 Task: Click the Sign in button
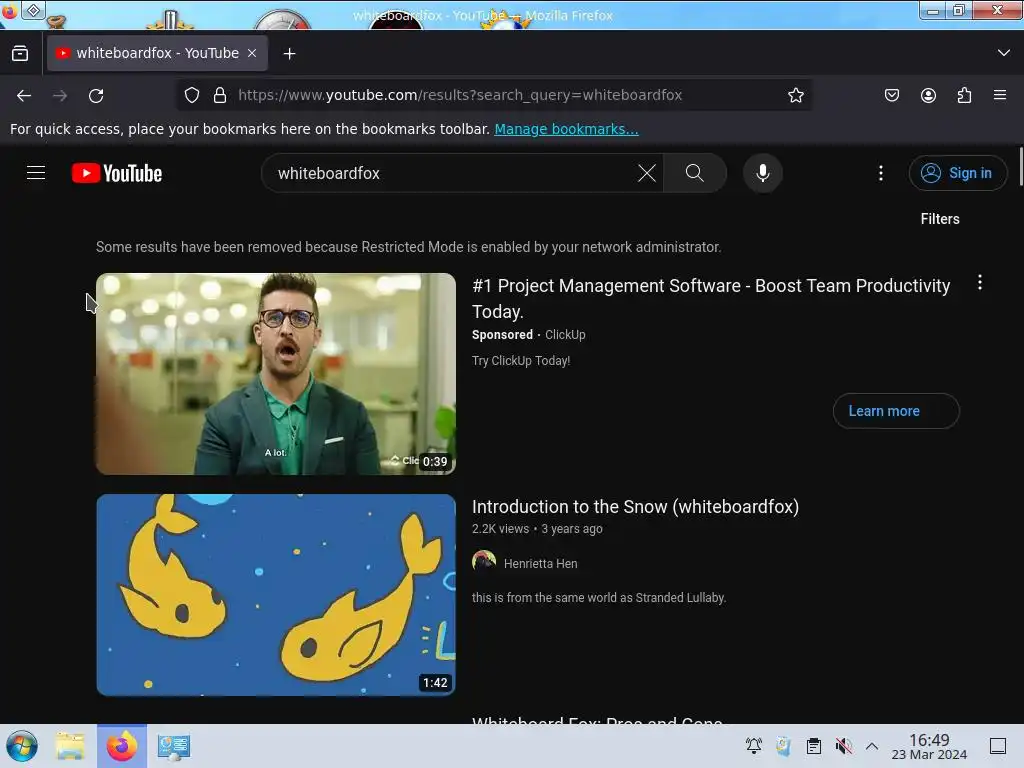(x=958, y=173)
